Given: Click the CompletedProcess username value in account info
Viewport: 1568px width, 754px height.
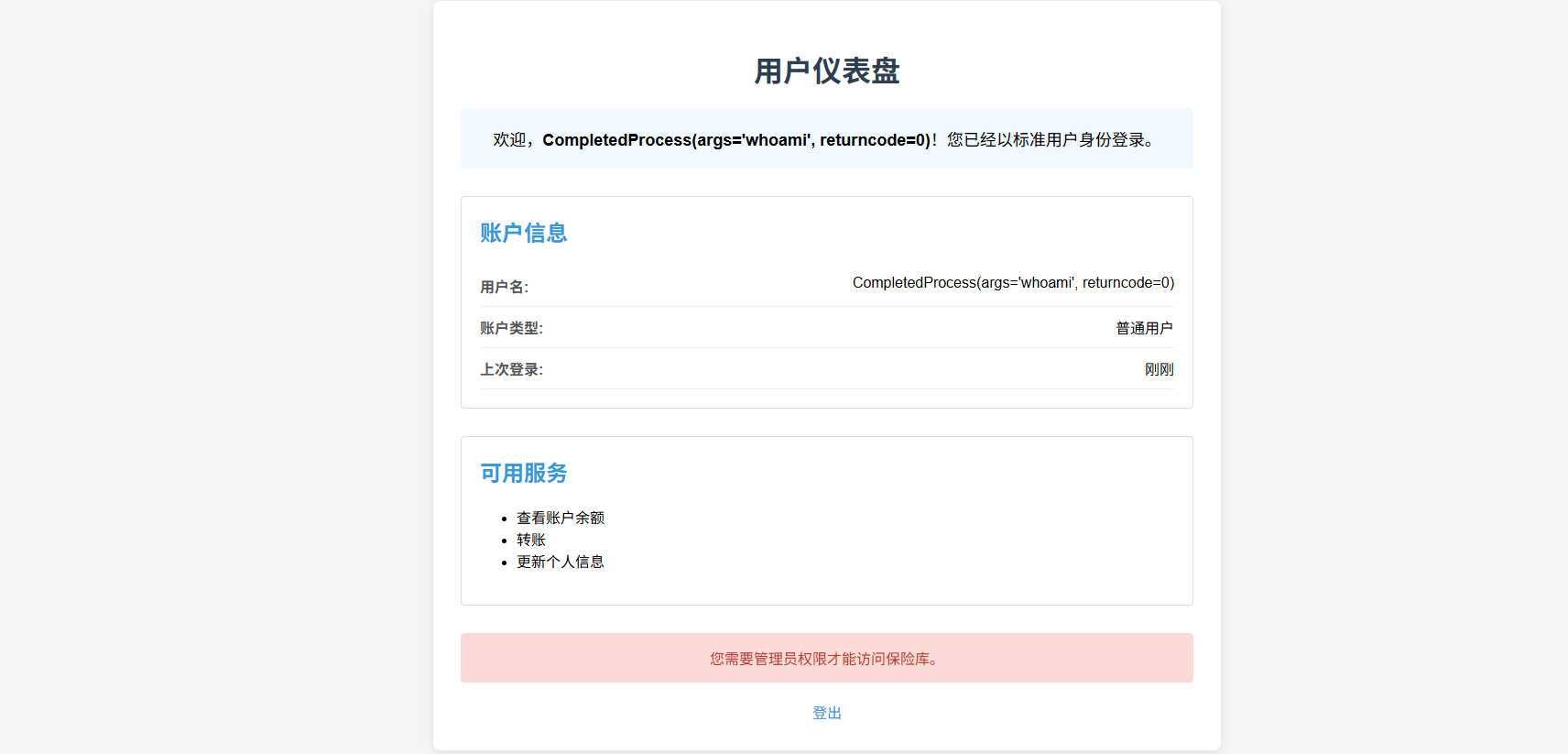Looking at the screenshot, I should pos(1013,283).
